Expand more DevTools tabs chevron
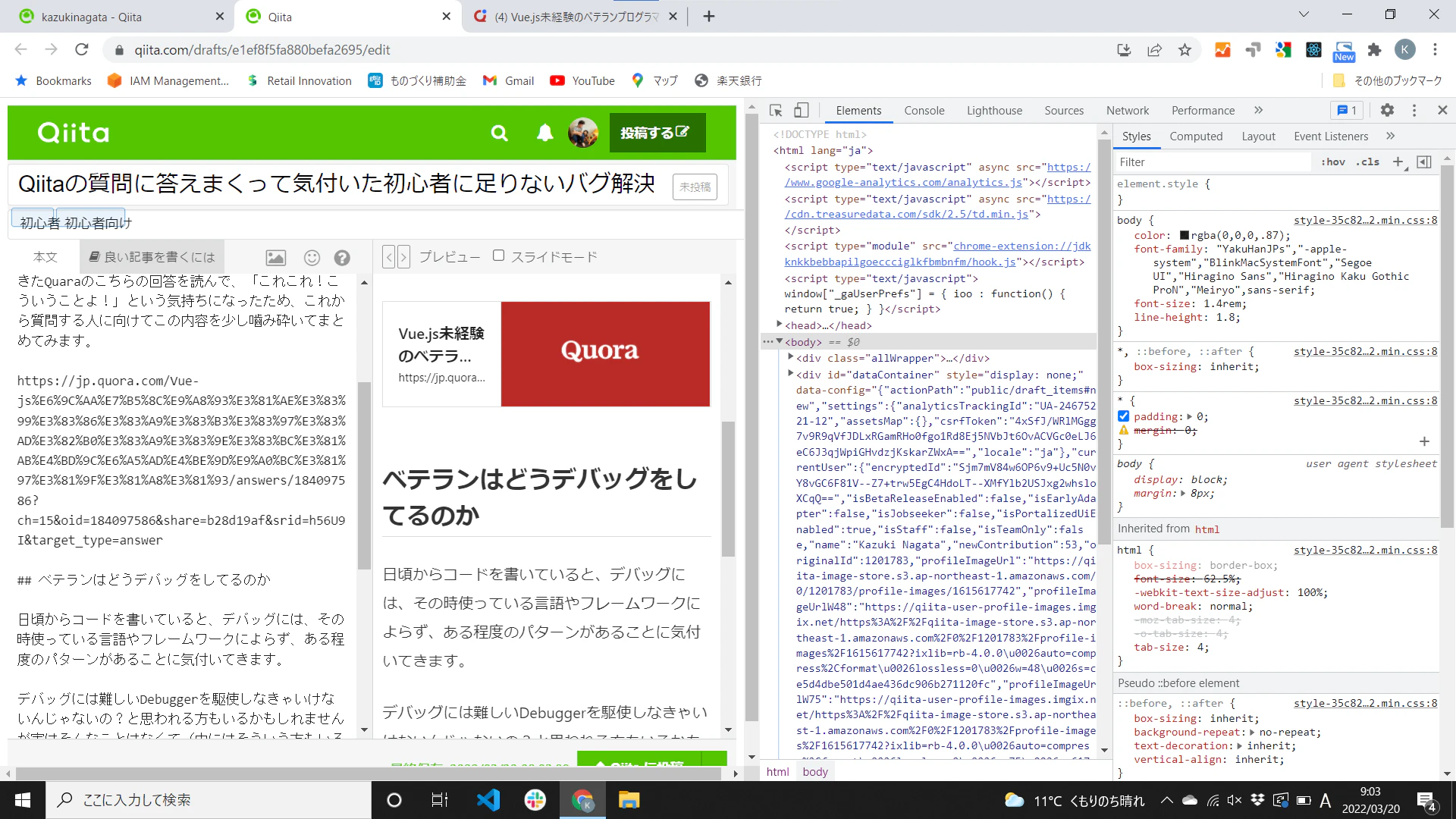The height and width of the screenshot is (819, 1456). click(1258, 111)
